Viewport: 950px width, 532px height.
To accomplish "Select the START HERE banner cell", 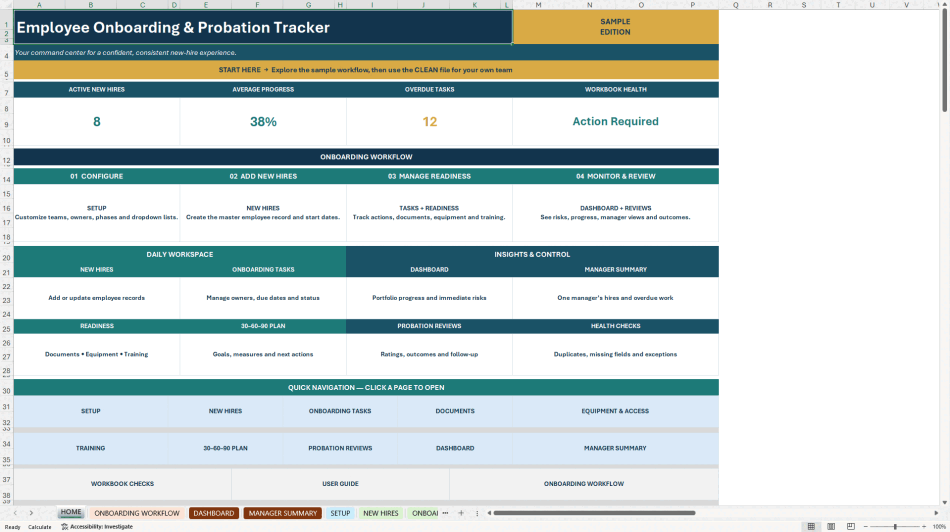I will [x=366, y=70].
